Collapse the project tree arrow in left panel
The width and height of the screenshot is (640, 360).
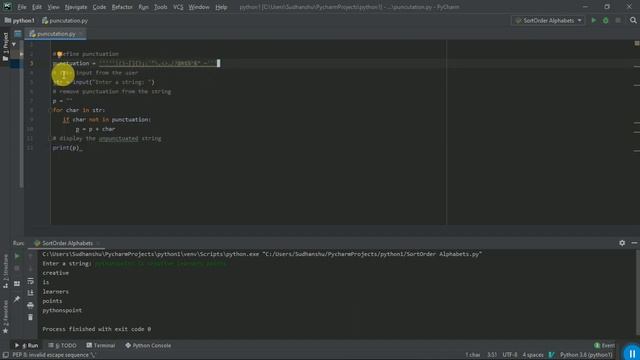click(14, 44)
